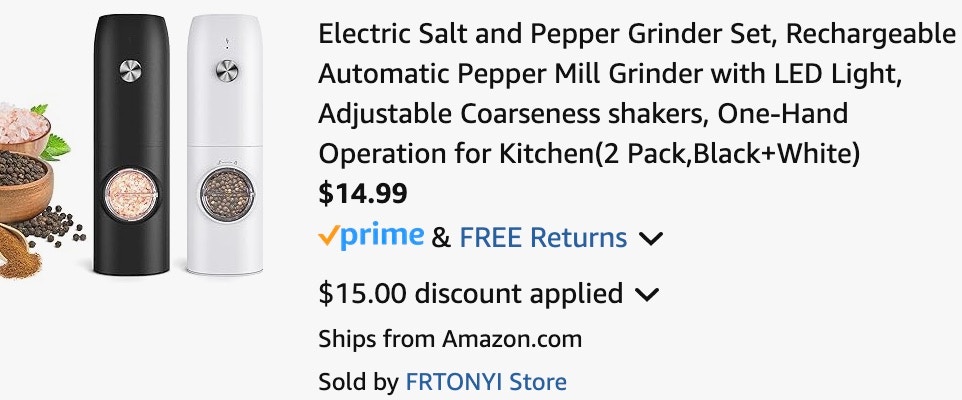Click the $15.00 discount applied text
The width and height of the screenshot is (962, 400).
coord(470,294)
